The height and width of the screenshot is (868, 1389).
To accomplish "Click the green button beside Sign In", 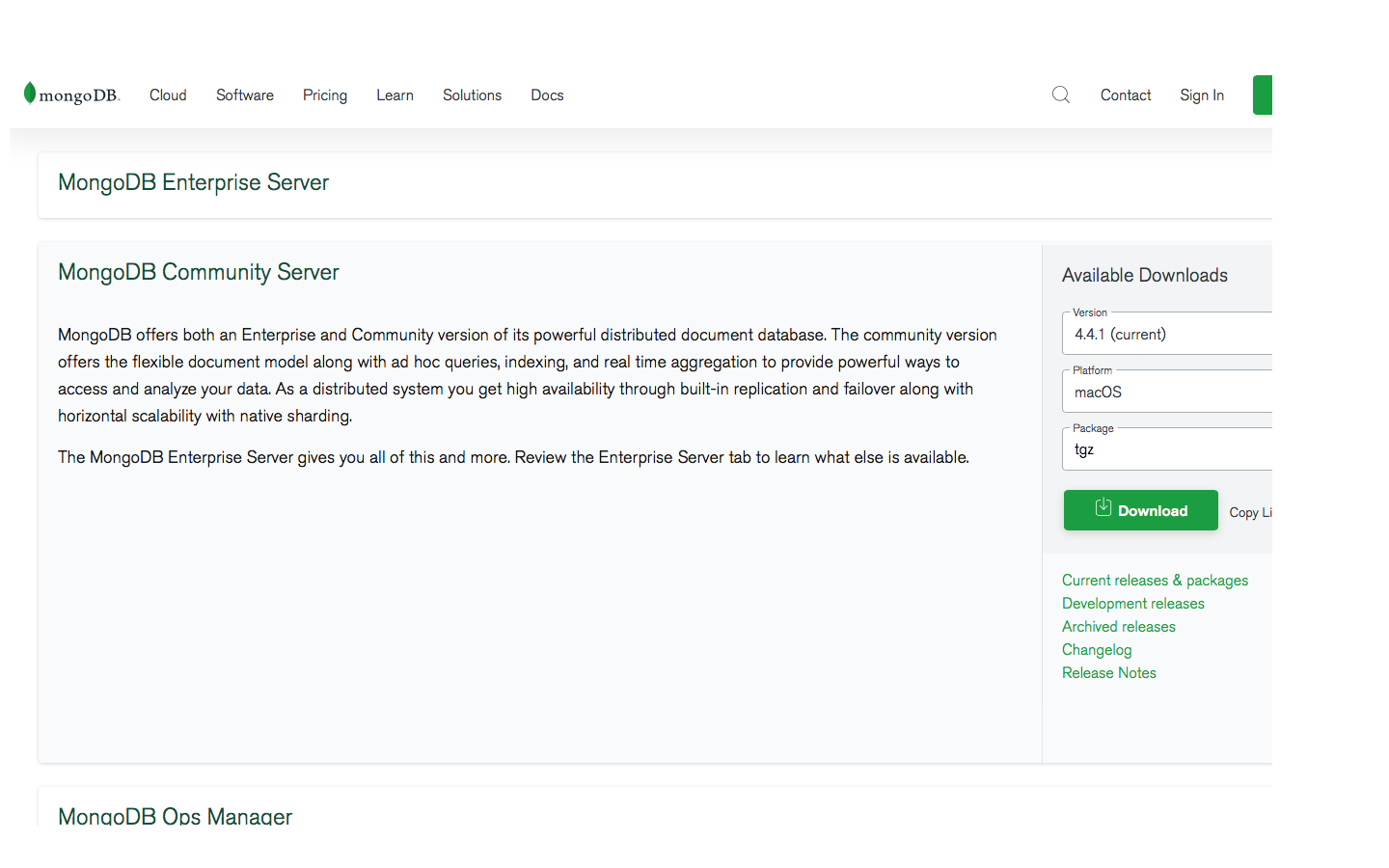I will pyautogui.click(x=1263, y=95).
